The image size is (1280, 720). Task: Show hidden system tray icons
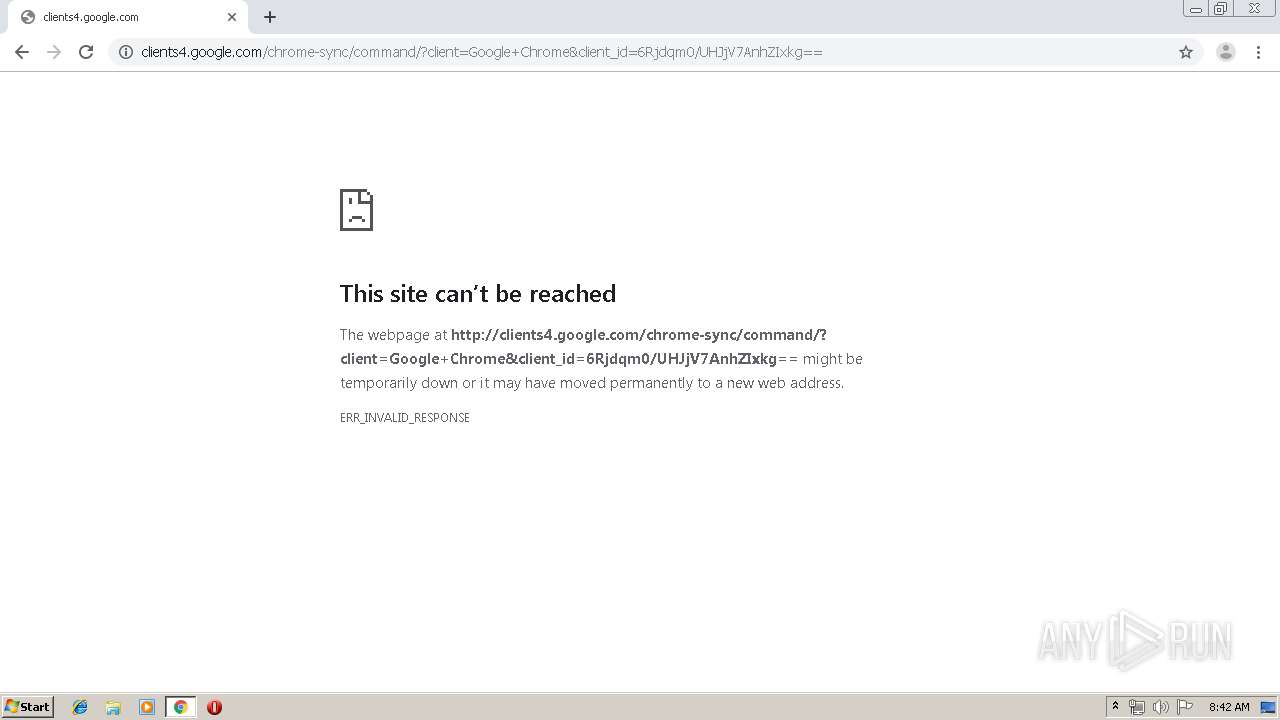(1115, 707)
